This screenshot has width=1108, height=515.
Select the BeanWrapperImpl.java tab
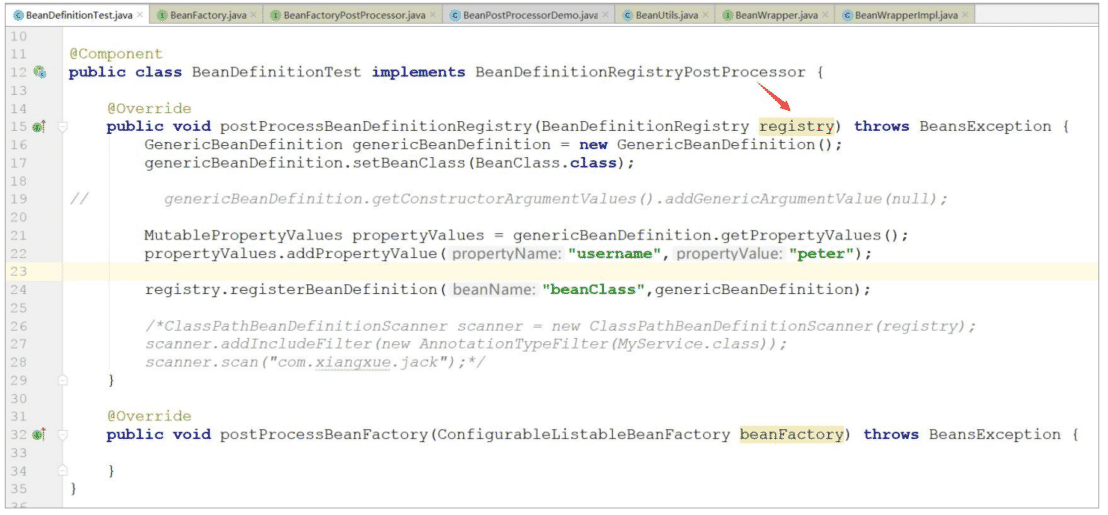point(905,15)
